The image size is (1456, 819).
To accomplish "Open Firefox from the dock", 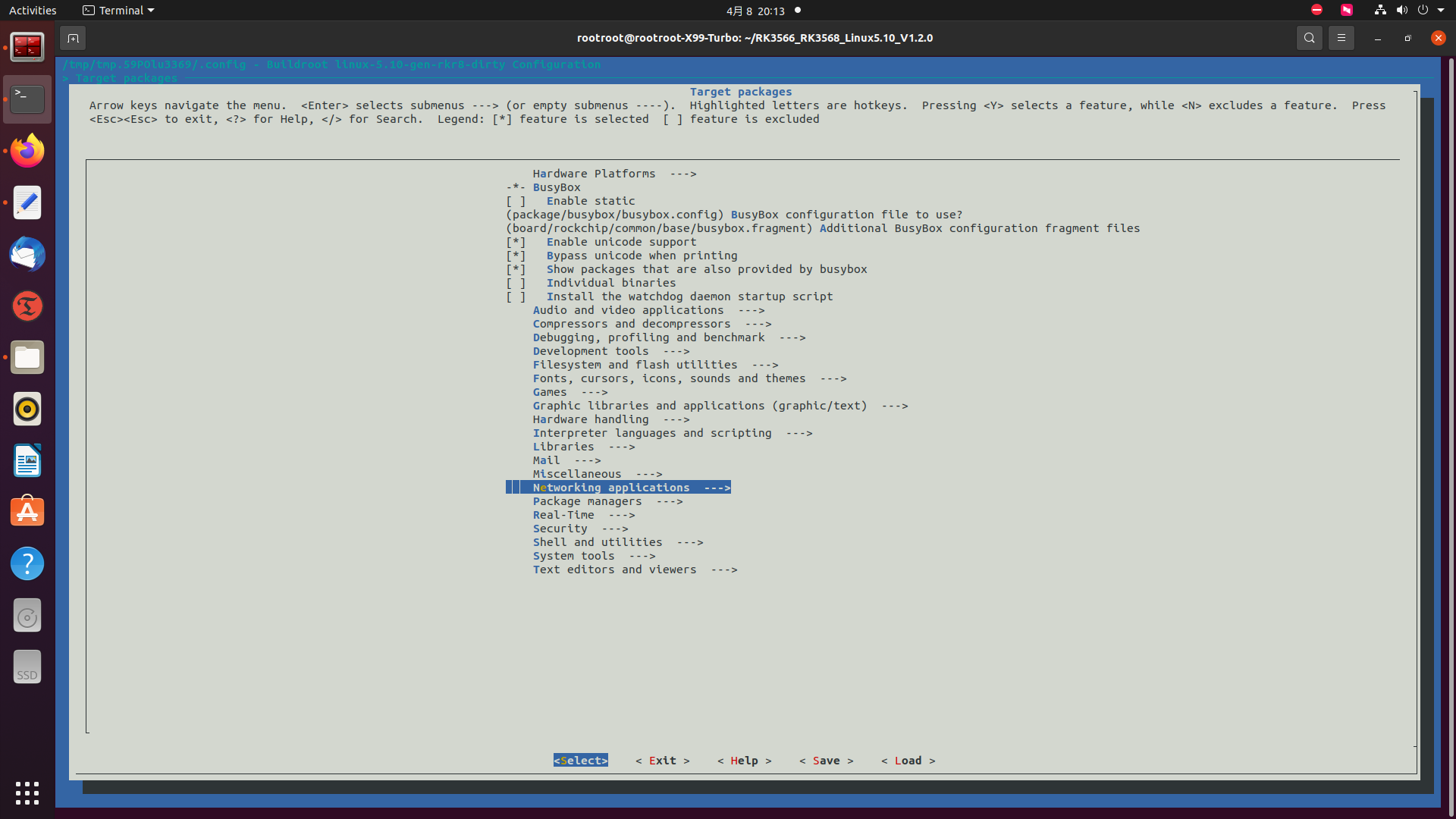I will point(27,152).
